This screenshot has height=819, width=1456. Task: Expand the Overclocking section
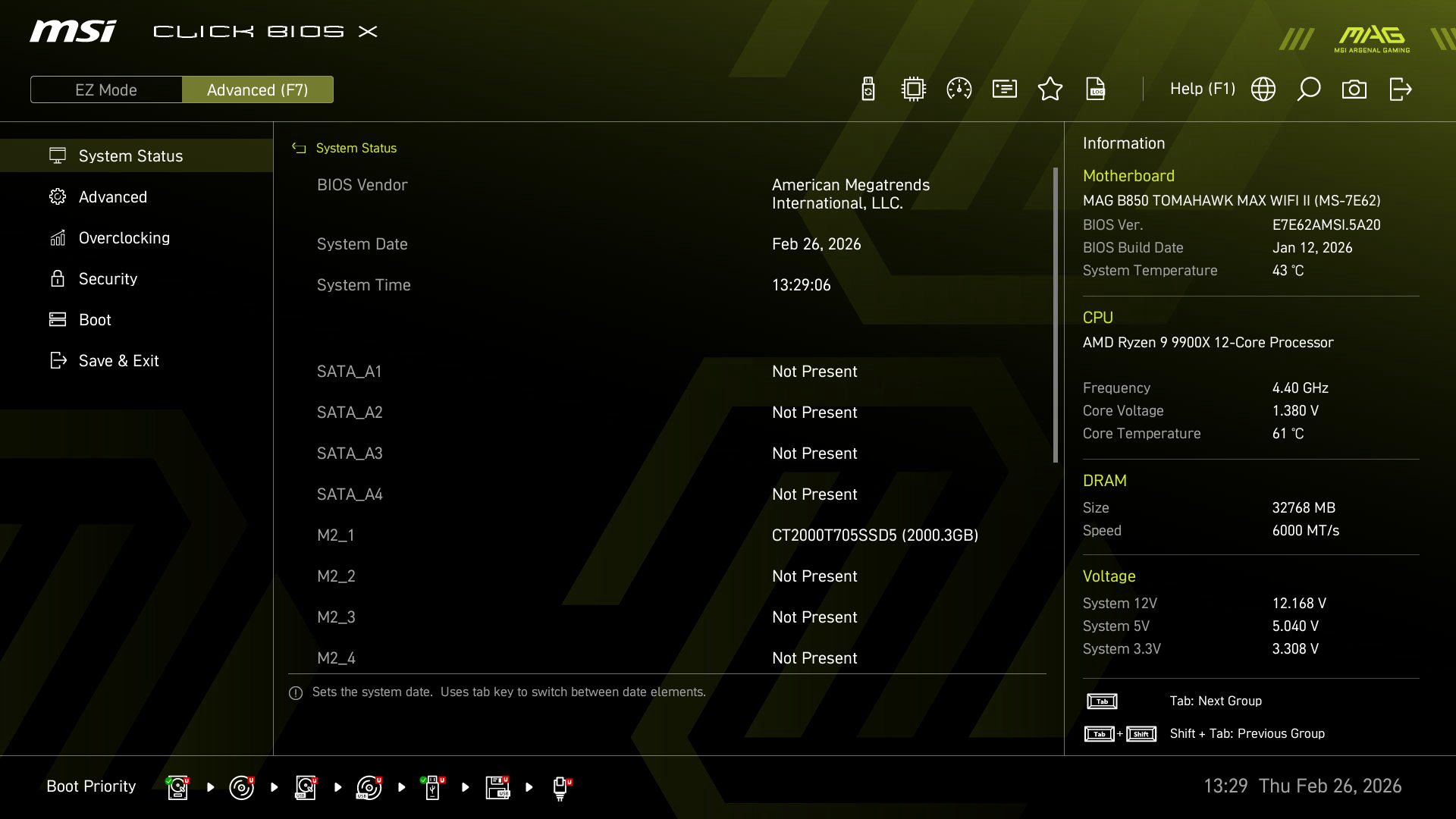click(124, 237)
